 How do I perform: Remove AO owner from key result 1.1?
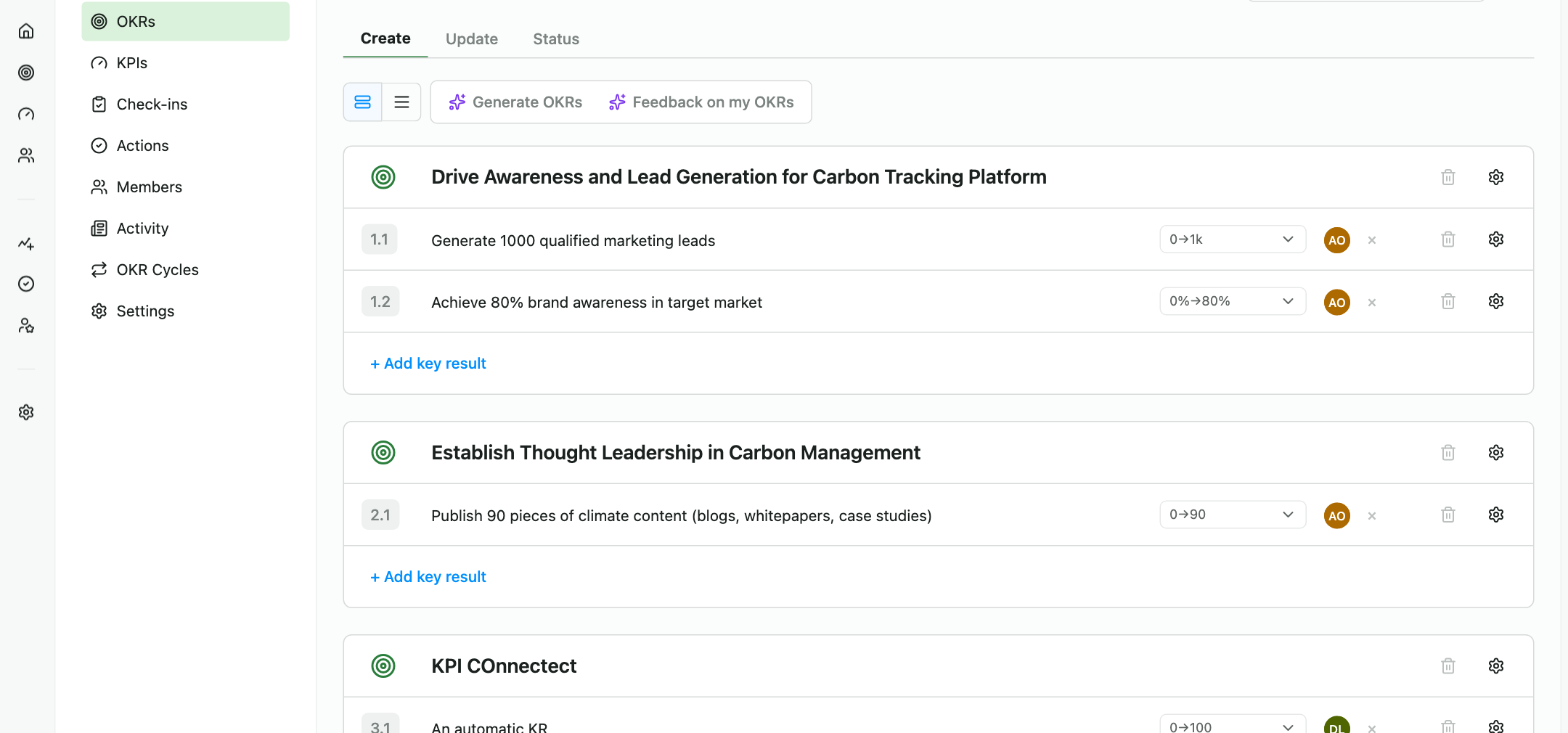tap(1372, 240)
